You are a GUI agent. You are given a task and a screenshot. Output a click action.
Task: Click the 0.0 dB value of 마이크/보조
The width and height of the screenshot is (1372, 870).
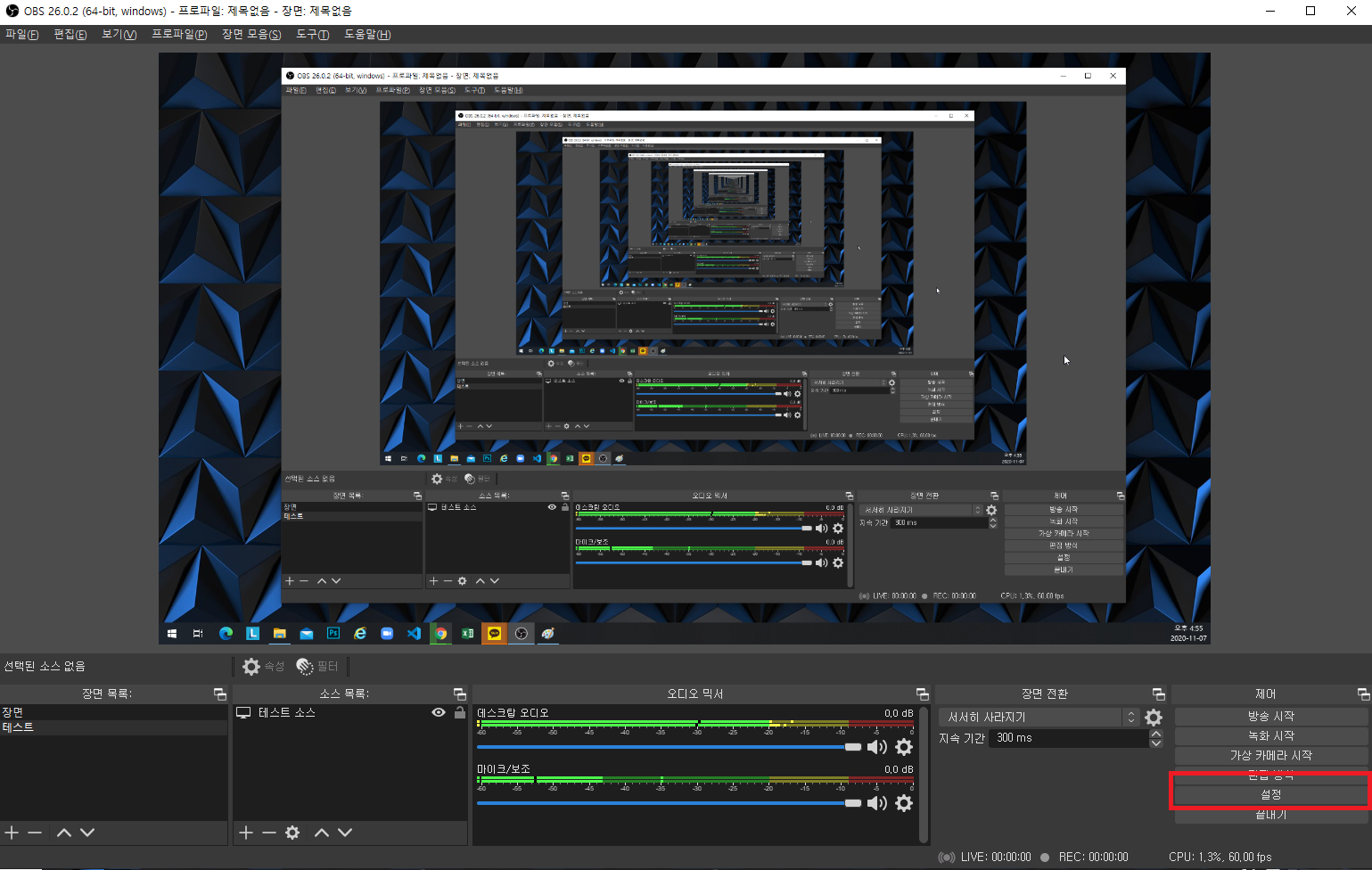[899, 769]
